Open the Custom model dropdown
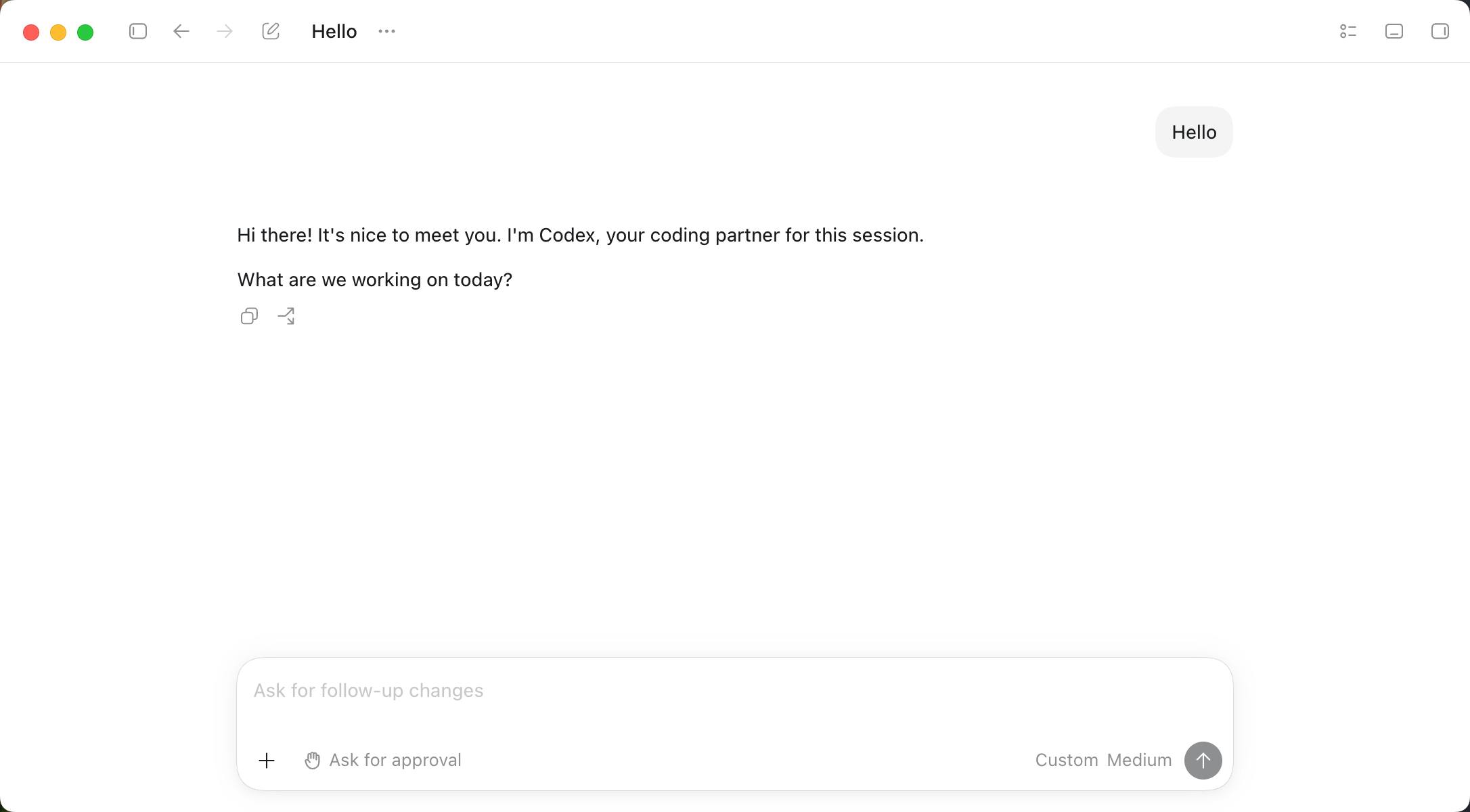This screenshot has width=1470, height=812. pyautogui.click(x=1067, y=761)
